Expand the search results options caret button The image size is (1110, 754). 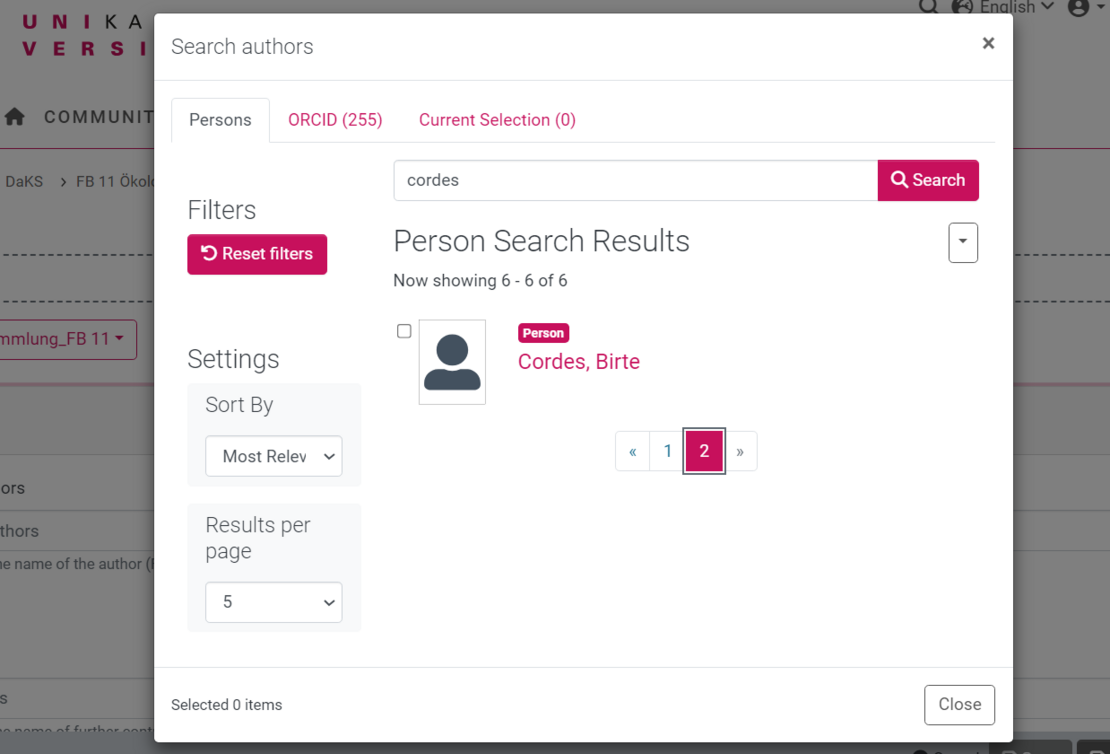point(963,242)
